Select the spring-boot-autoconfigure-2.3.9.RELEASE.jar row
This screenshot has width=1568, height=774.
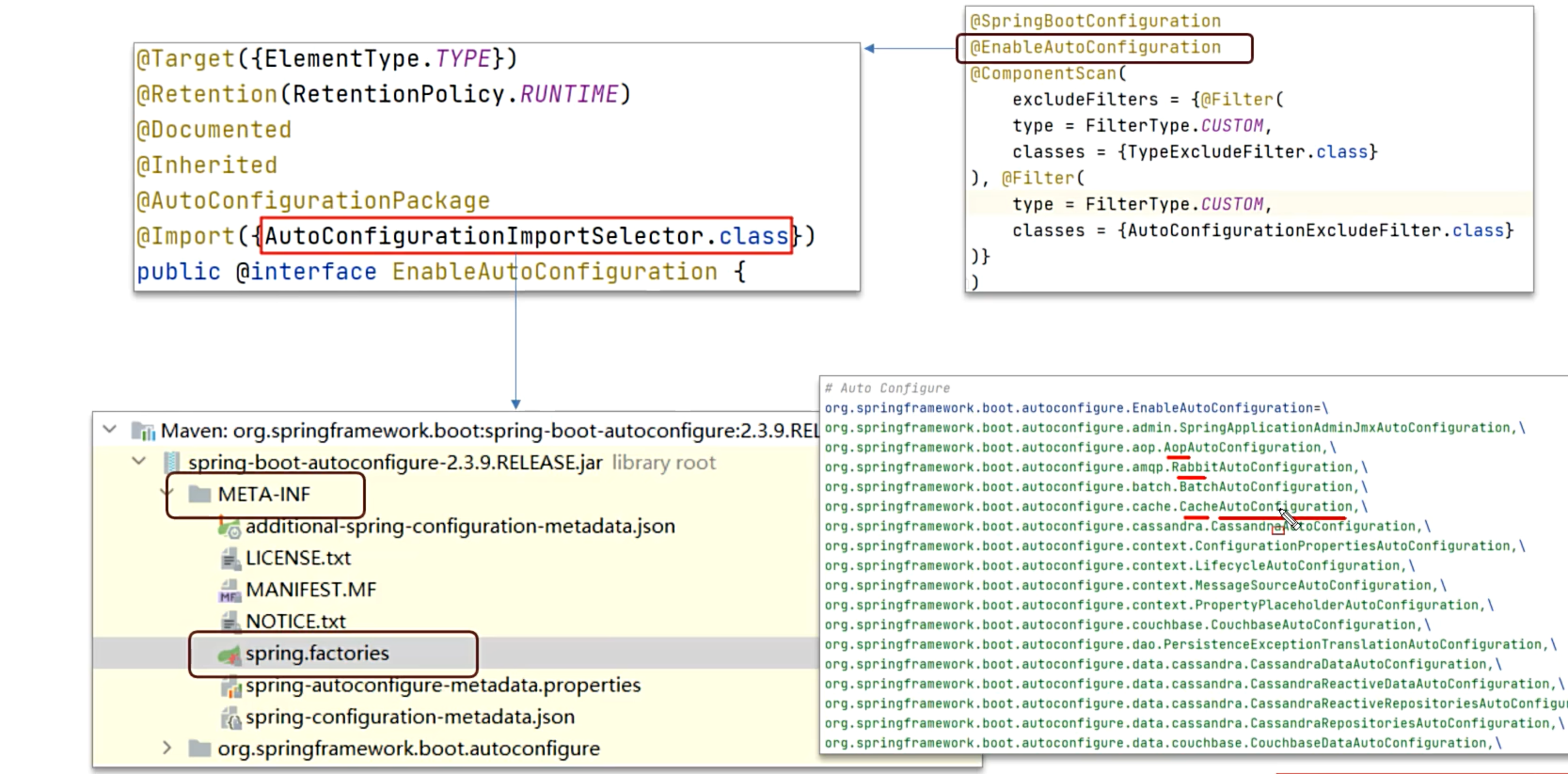[x=395, y=462]
